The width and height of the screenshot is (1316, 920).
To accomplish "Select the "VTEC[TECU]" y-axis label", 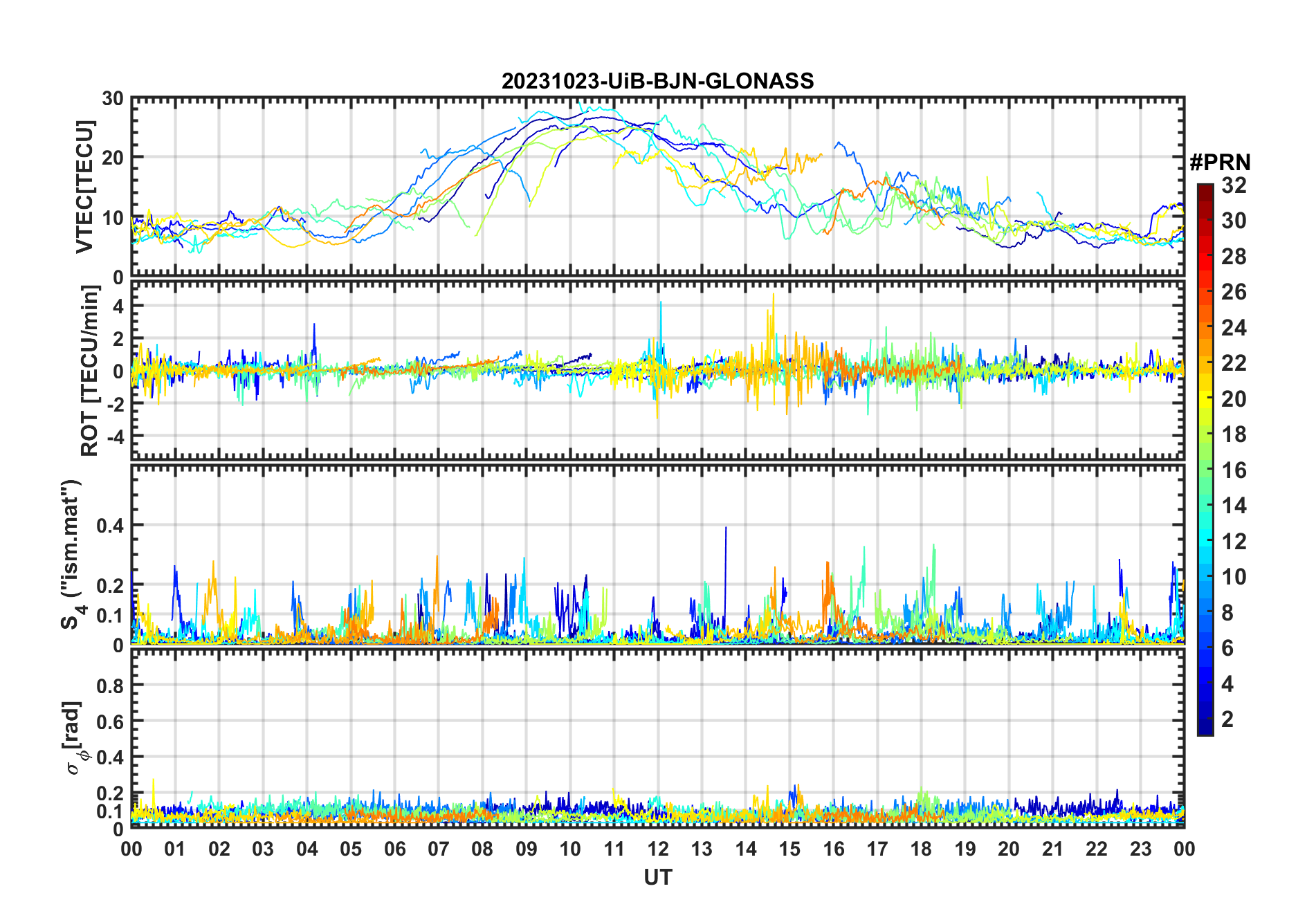I will pyautogui.click(x=85, y=187).
